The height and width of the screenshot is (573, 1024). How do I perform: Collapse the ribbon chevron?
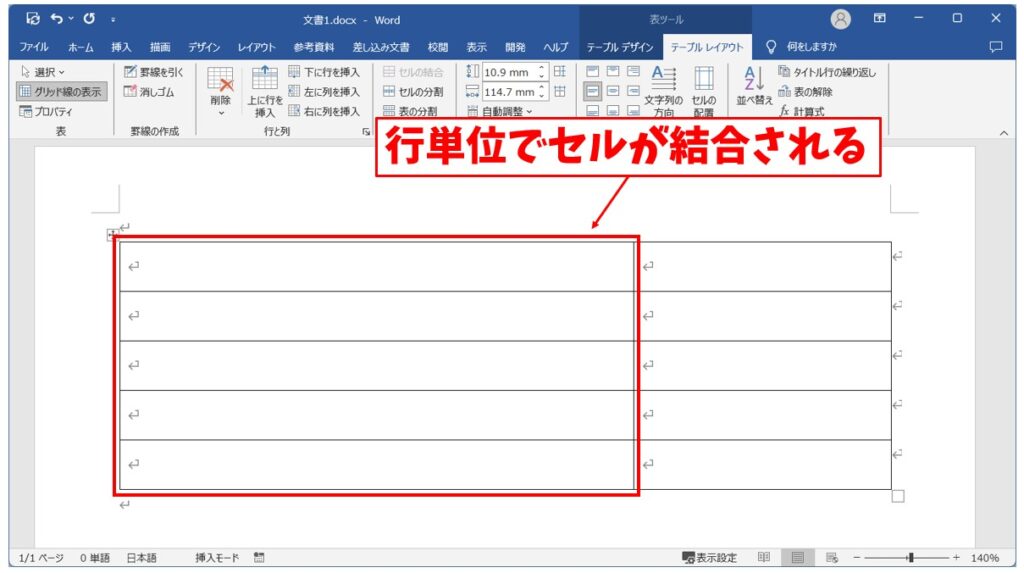point(1004,133)
